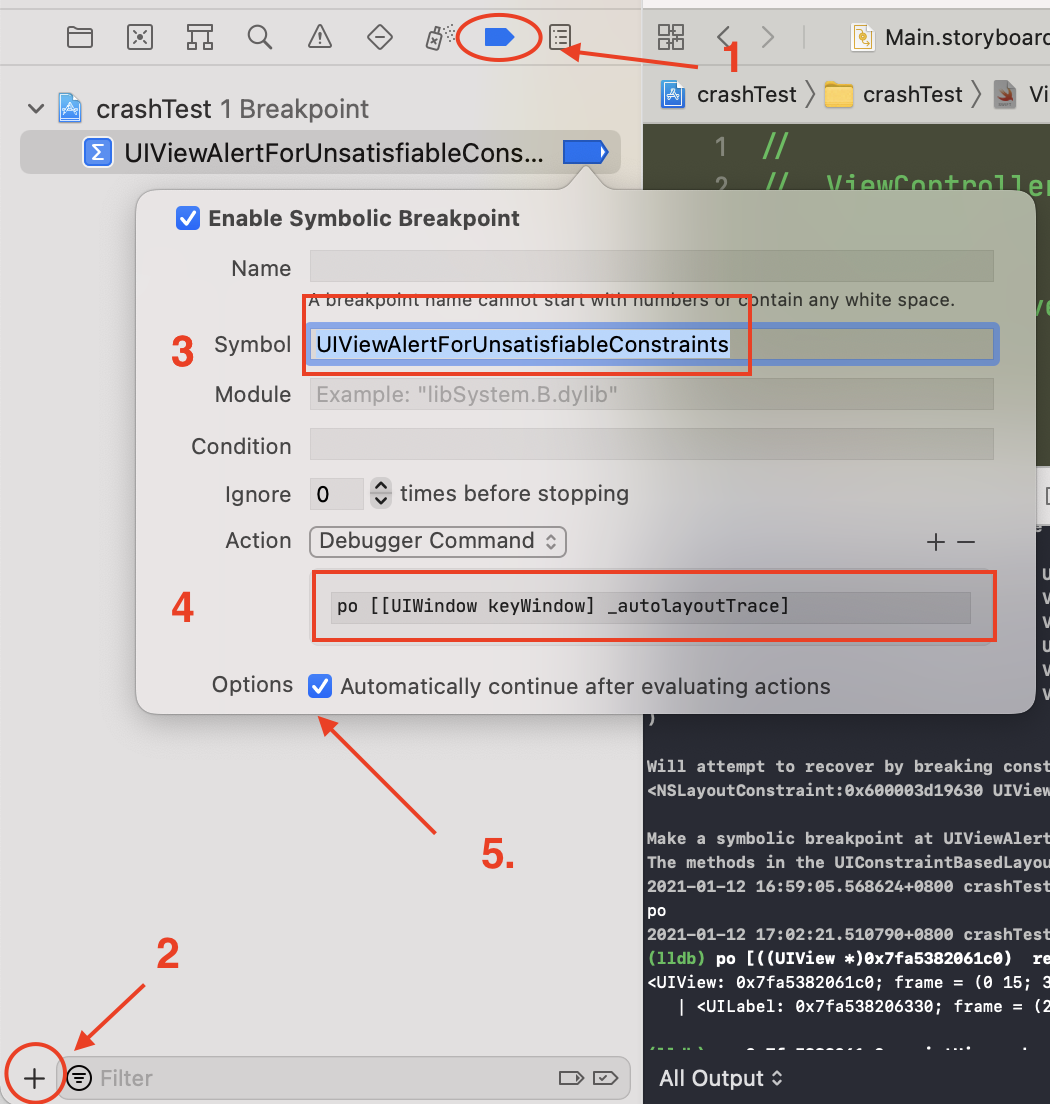Open the Find navigator magnifier
This screenshot has width=1050, height=1104.
[x=260, y=36]
